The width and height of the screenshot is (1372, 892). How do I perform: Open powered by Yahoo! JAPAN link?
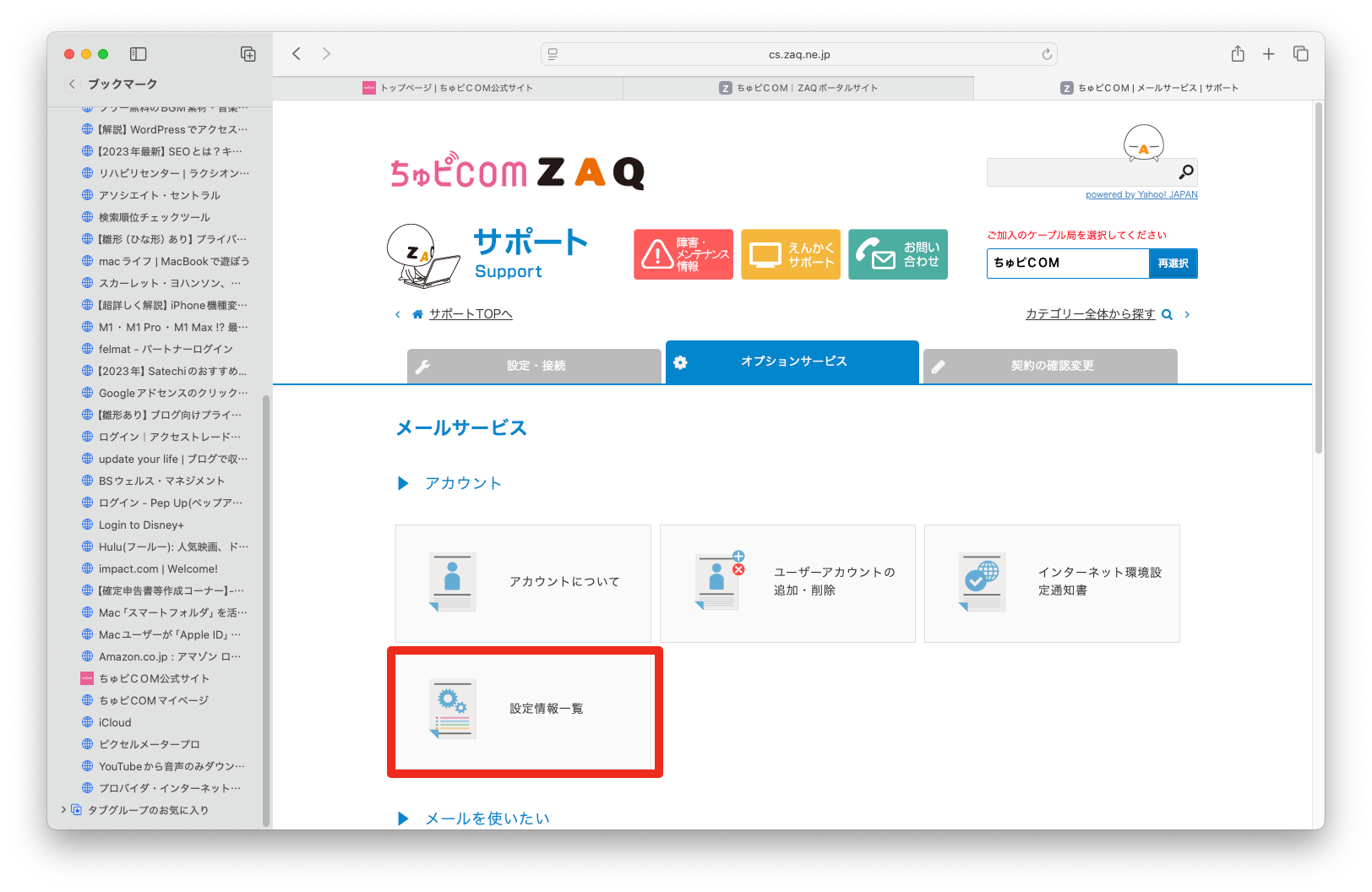(1141, 194)
